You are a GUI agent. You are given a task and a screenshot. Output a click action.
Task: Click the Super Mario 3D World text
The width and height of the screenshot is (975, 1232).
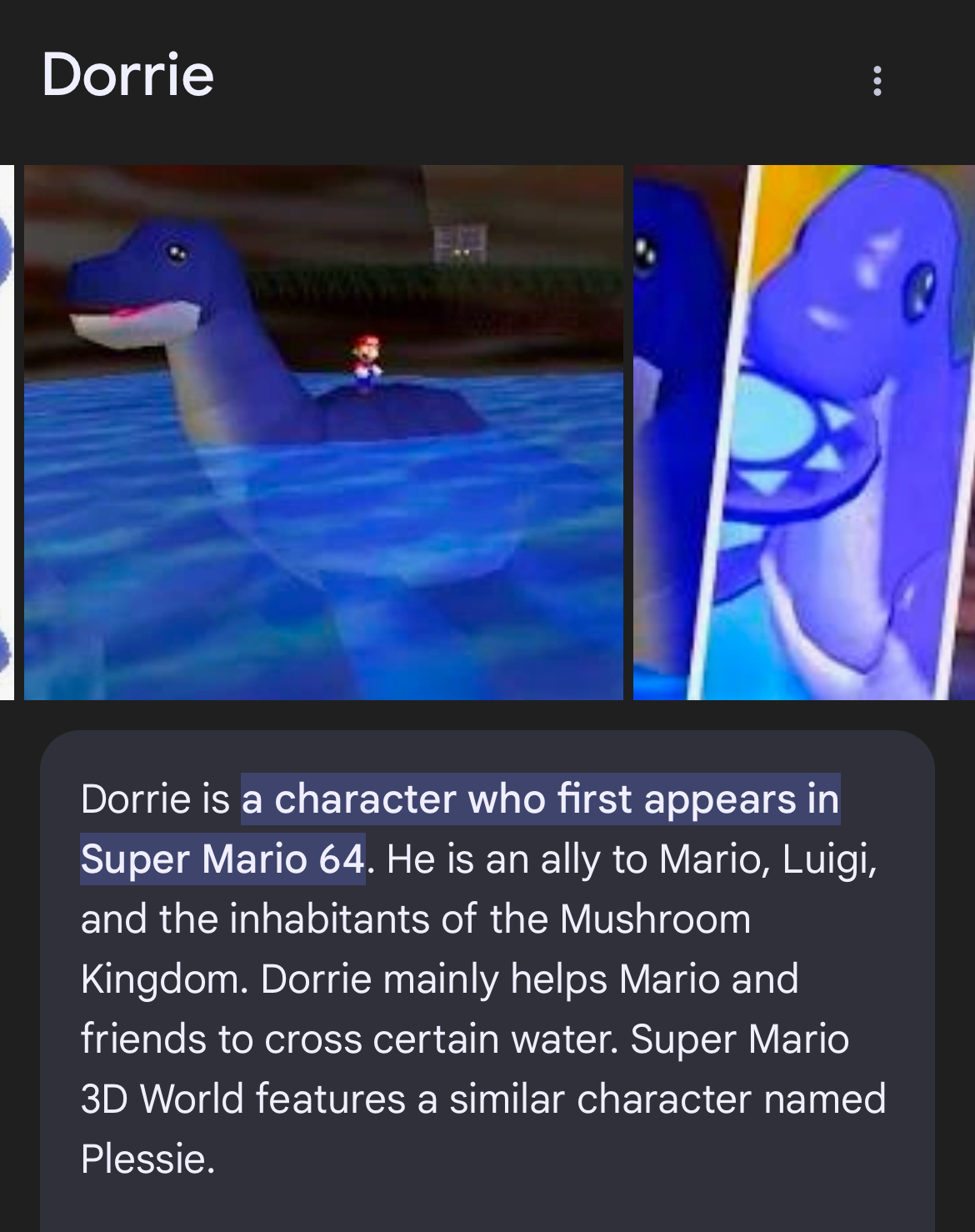click(x=465, y=1069)
